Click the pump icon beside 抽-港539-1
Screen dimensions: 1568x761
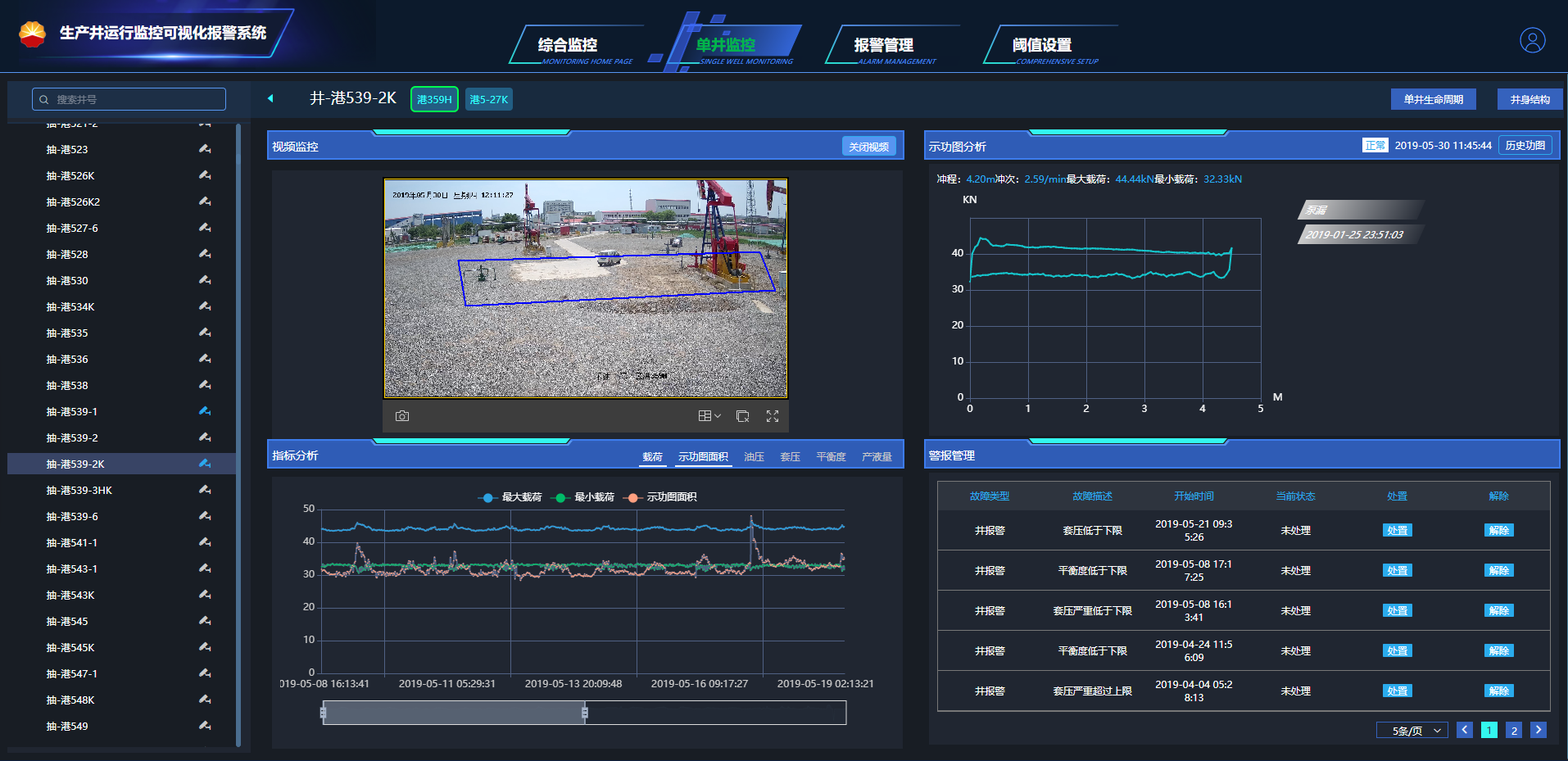click(x=205, y=411)
